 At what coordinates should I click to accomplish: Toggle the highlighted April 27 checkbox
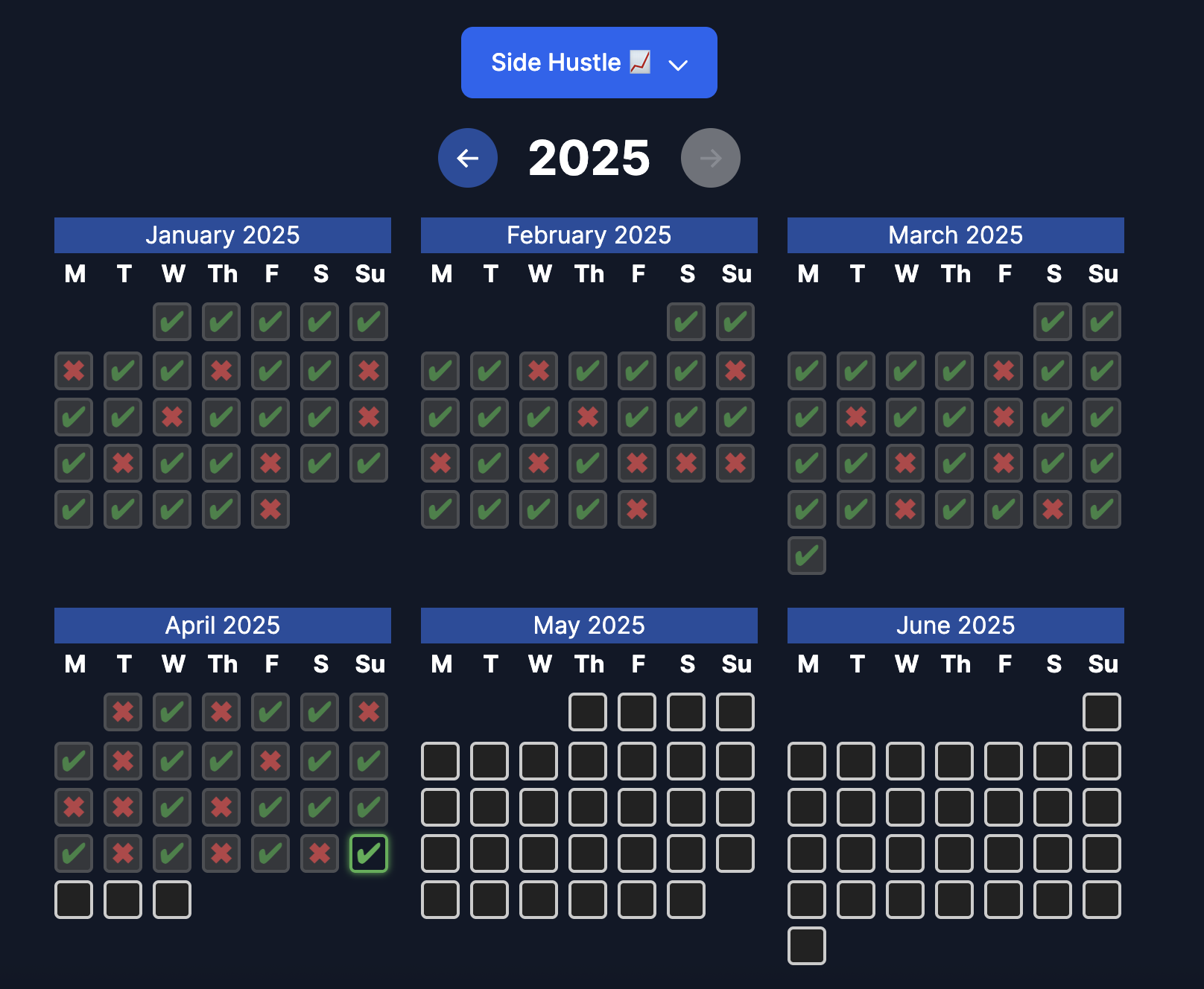coord(369,853)
